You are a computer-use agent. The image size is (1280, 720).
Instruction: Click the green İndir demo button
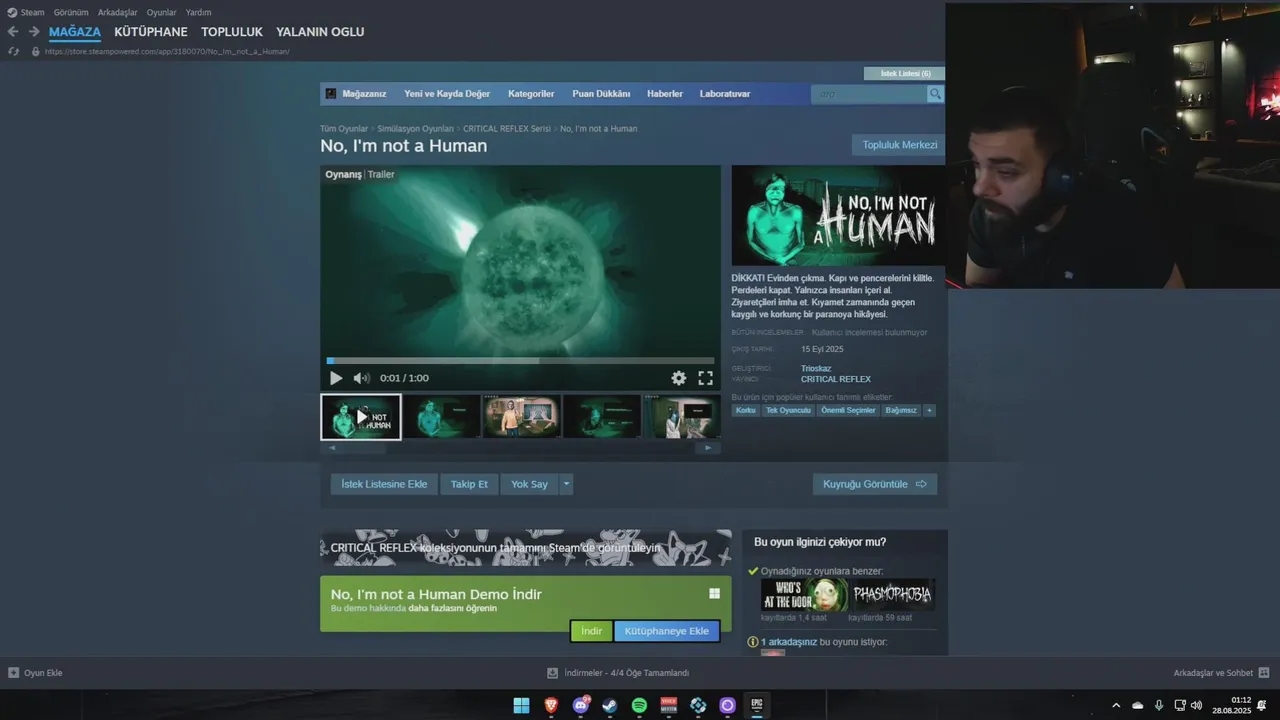[x=591, y=631]
